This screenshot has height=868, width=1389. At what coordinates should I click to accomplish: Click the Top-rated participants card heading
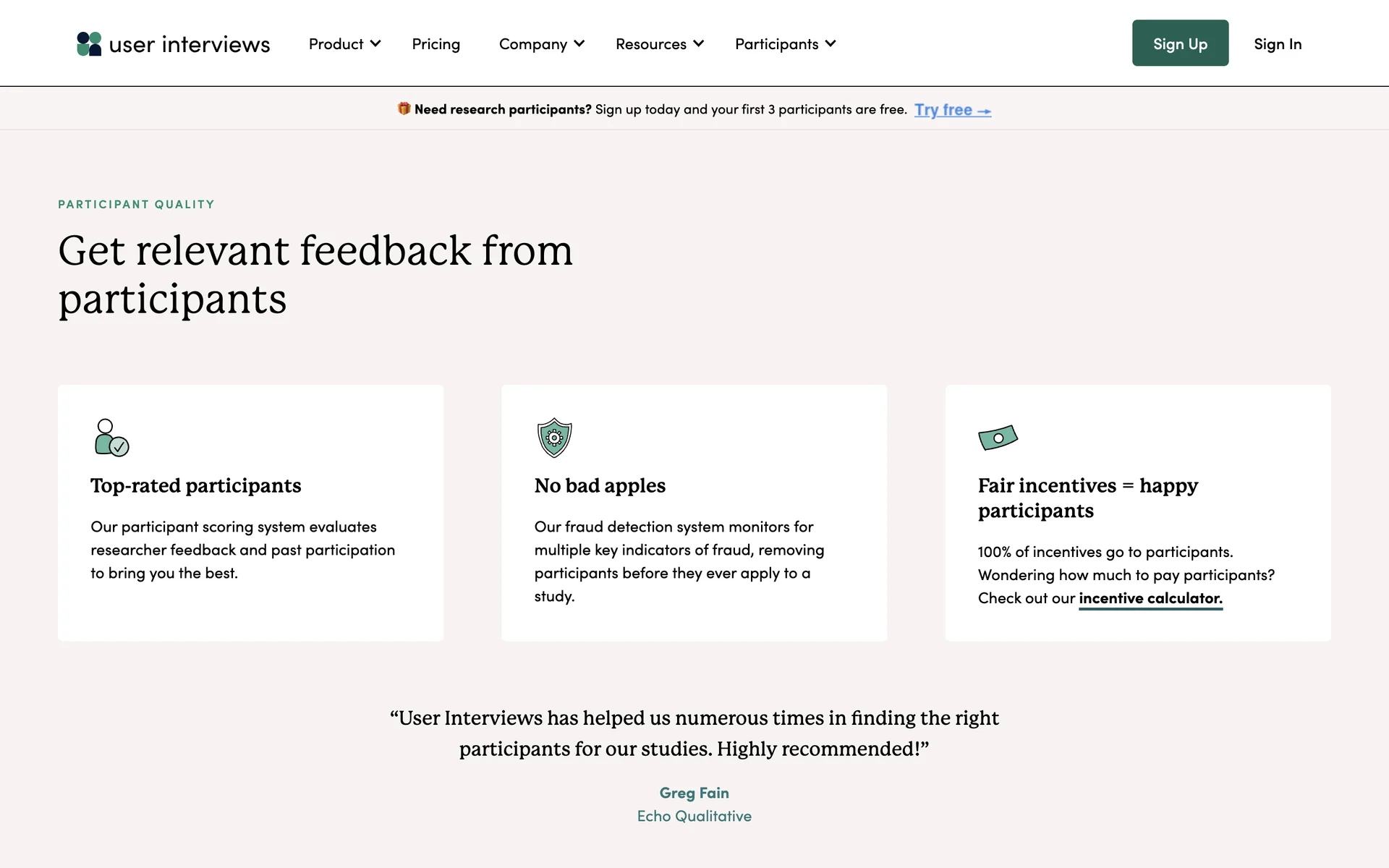(x=195, y=485)
